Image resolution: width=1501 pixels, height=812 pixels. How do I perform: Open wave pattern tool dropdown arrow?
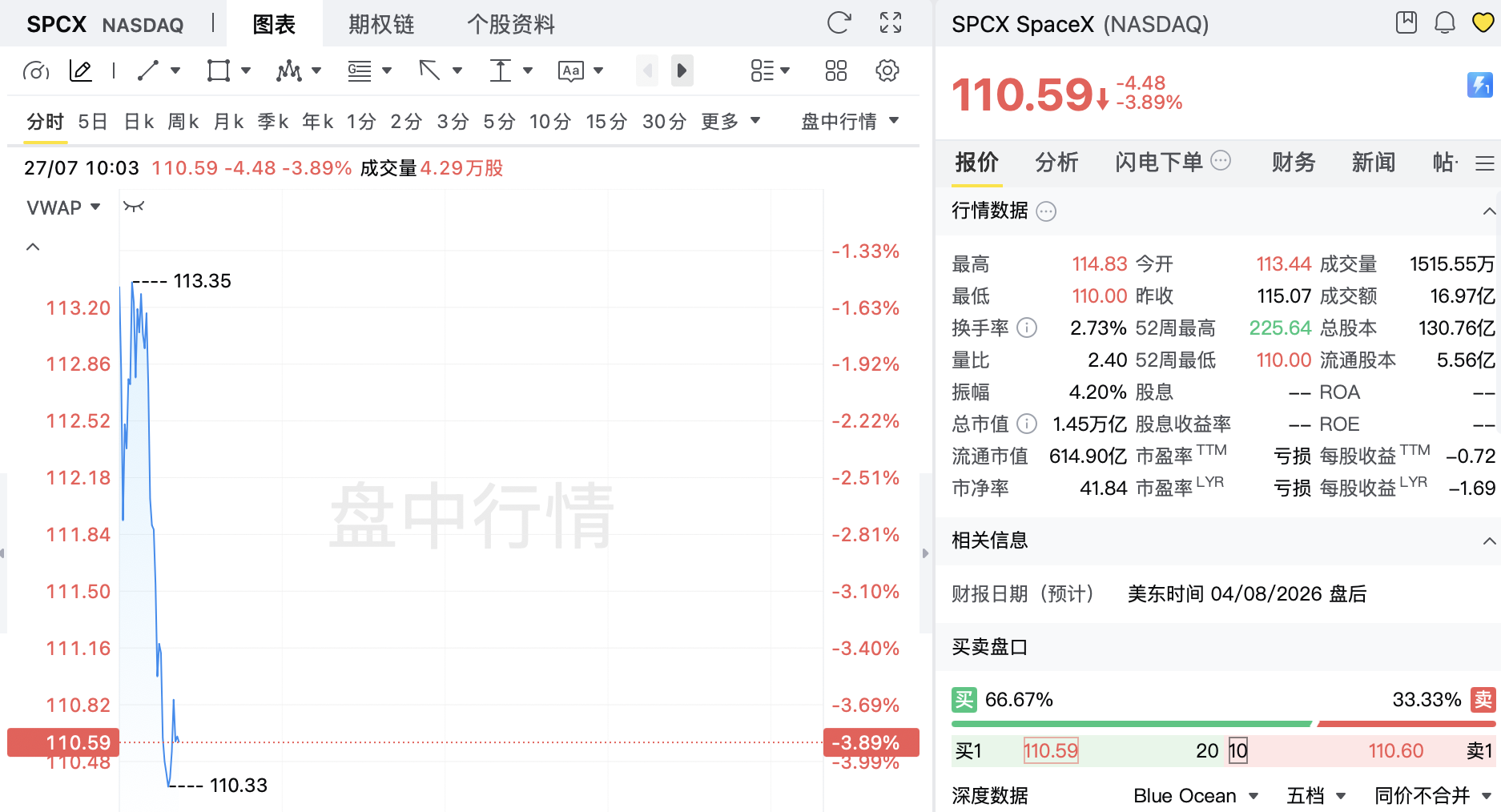(x=316, y=70)
